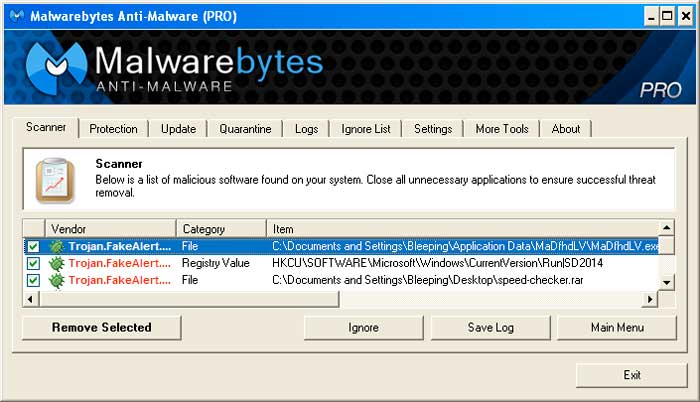Click the Ignore button
This screenshot has width=700, height=402.
point(363,328)
